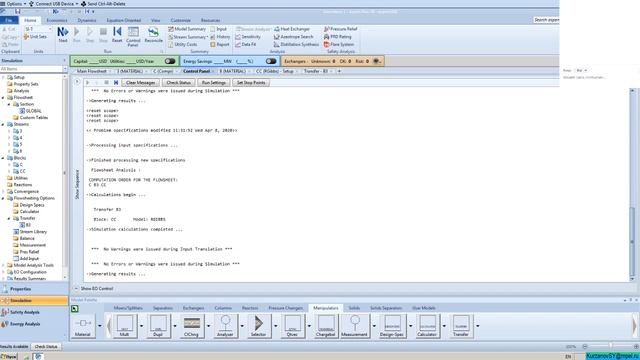This screenshot has height=360, width=640.
Task: Open Utility Costs in the ribbon
Action: click(x=182, y=44)
